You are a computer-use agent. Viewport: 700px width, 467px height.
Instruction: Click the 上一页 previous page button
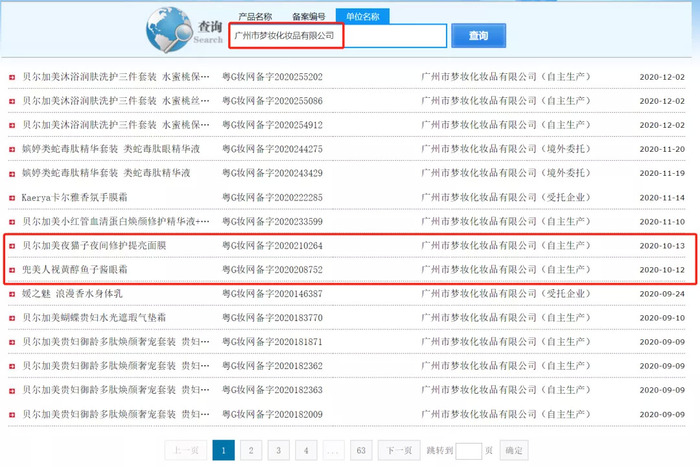point(186,450)
